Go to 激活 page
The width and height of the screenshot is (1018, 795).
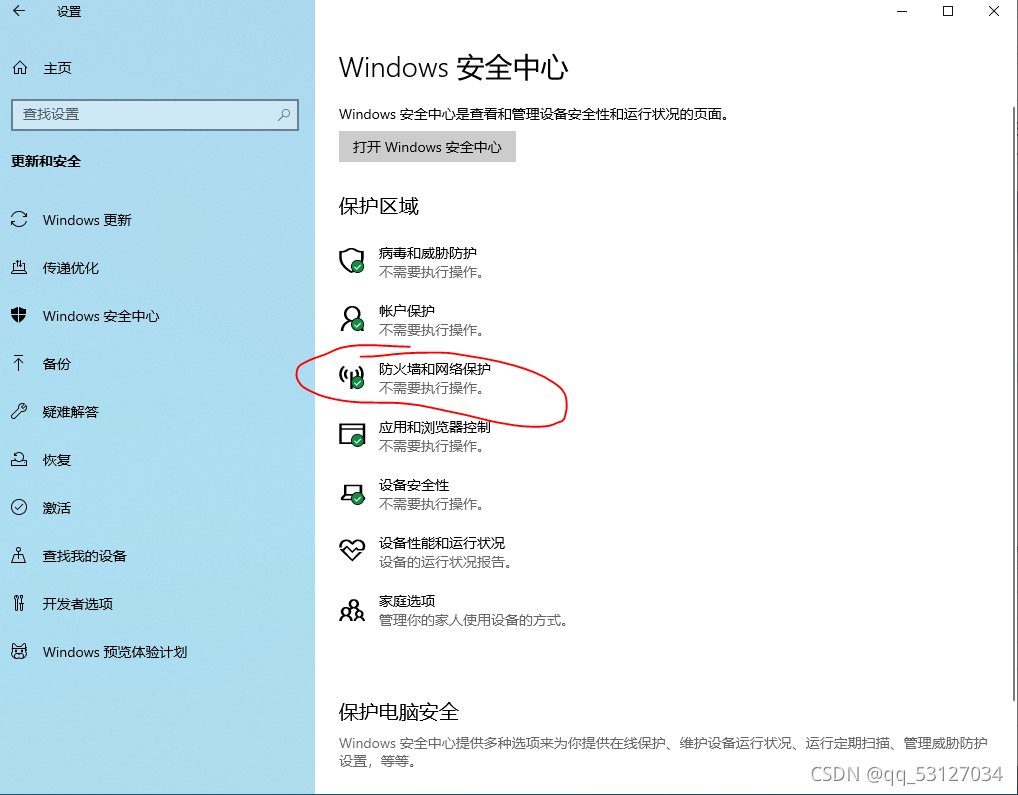click(x=157, y=508)
